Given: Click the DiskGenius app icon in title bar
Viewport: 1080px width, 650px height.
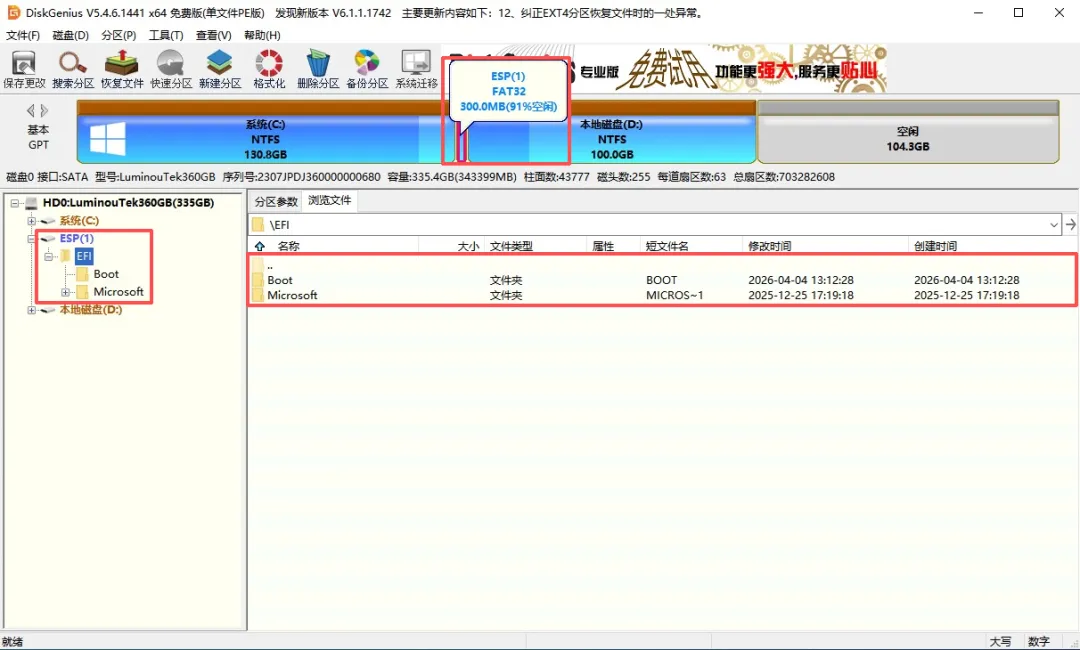Looking at the screenshot, I should 13,12.
